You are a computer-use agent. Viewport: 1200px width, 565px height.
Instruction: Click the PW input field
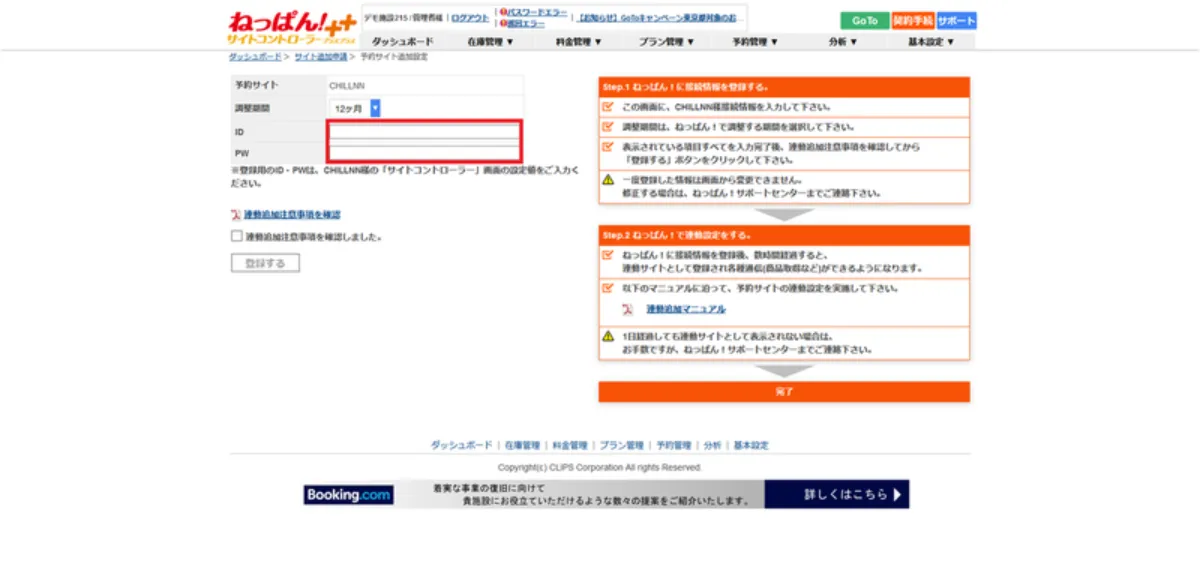425,153
